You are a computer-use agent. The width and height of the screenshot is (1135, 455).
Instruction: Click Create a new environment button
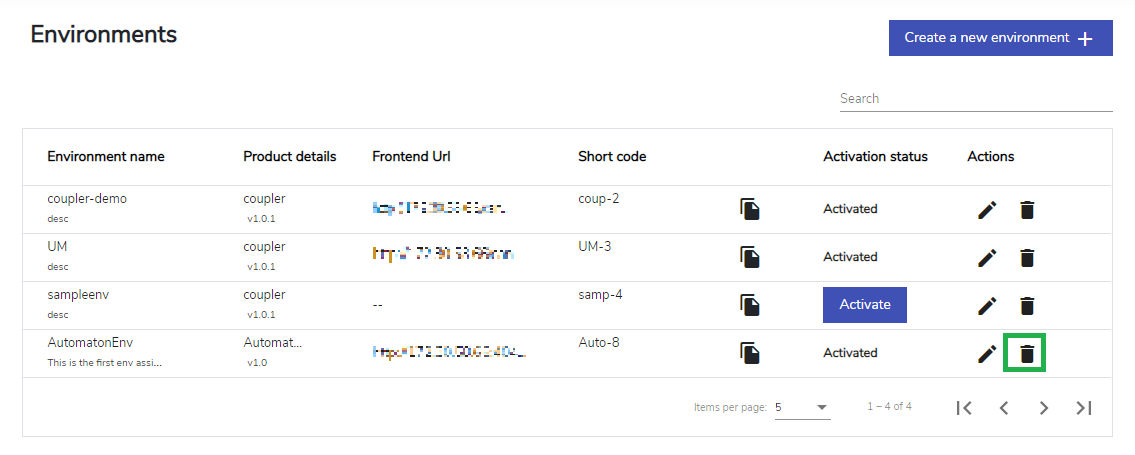1000,38
